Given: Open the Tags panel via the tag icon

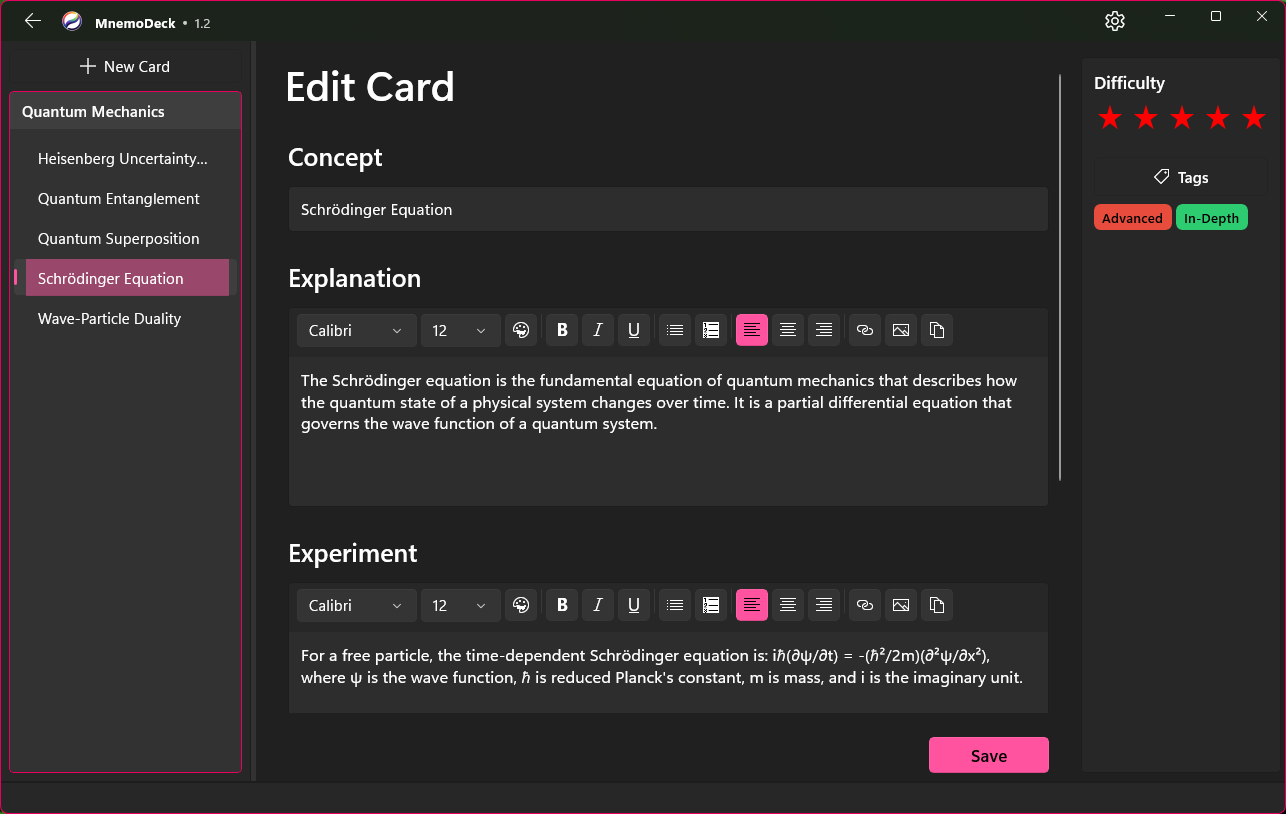Looking at the screenshot, I should tap(1161, 177).
